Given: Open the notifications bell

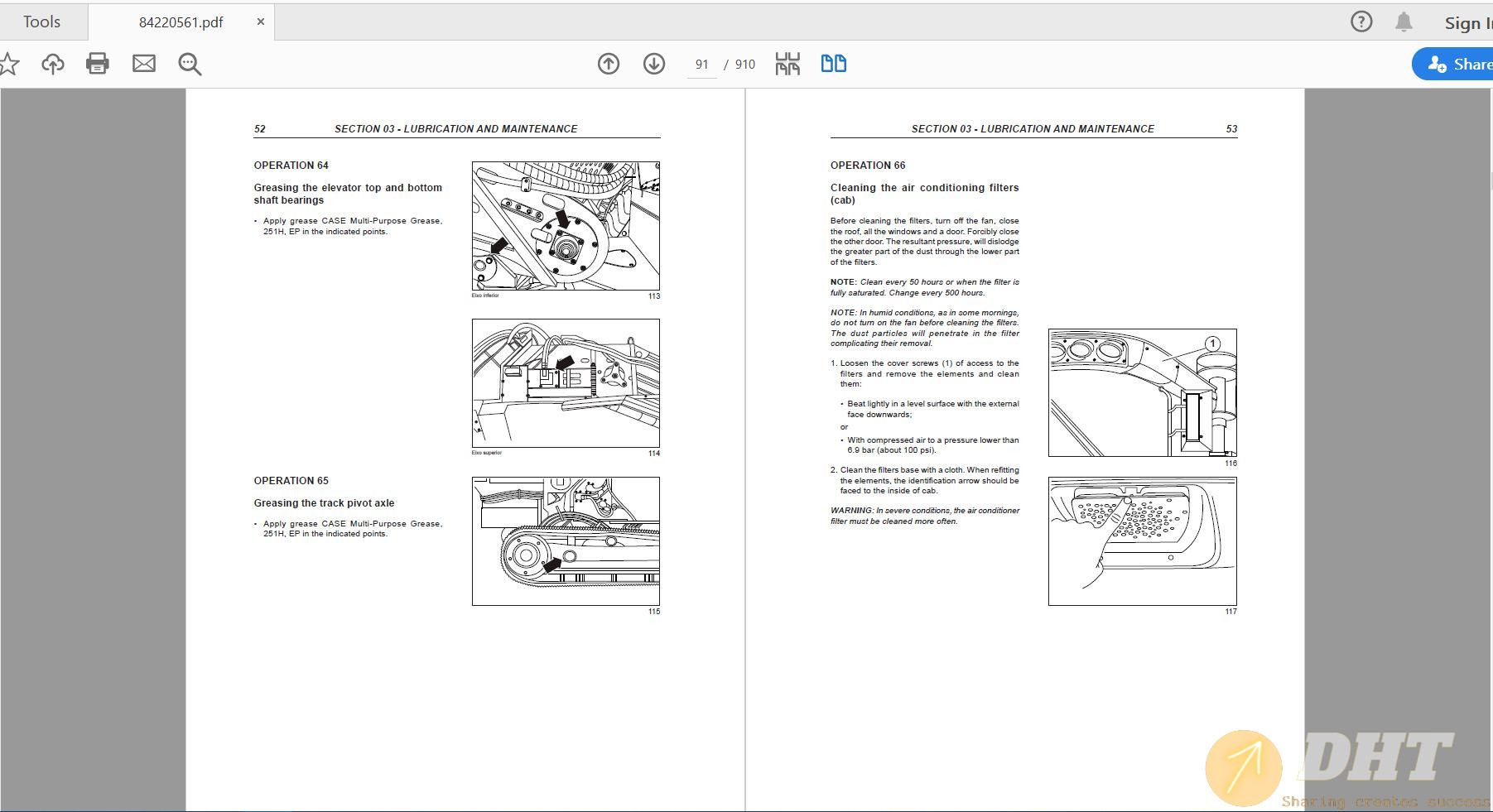Looking at the screenshot, I should 1404,22.
